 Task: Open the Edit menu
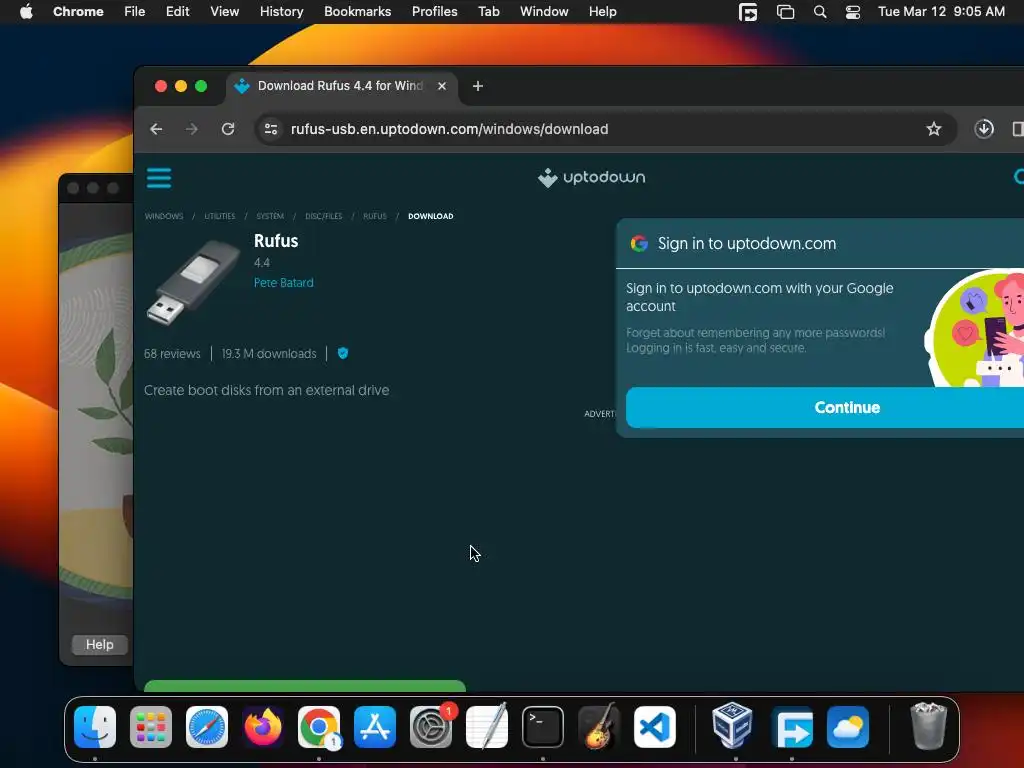(177, 12)
